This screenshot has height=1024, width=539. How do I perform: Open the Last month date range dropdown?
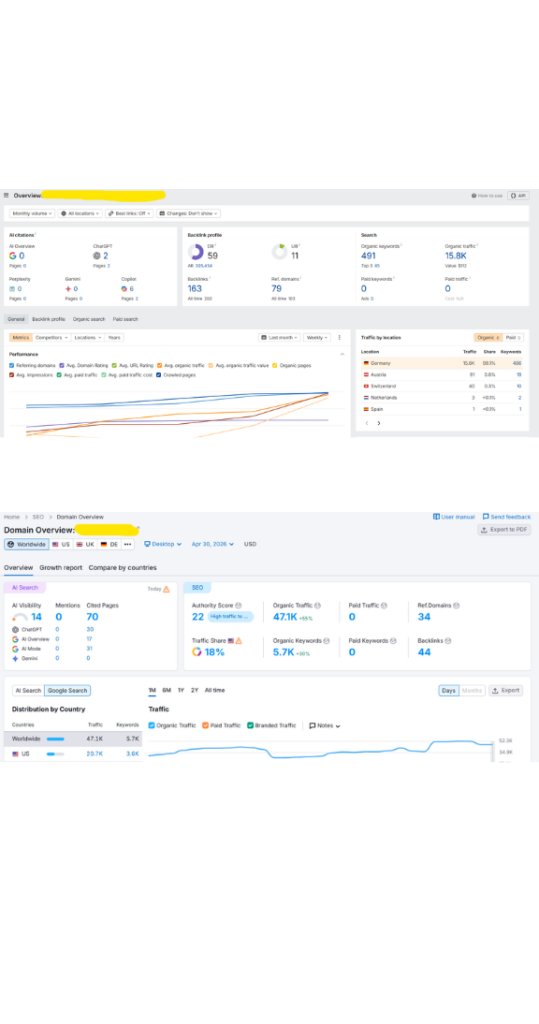pos(280,338)
